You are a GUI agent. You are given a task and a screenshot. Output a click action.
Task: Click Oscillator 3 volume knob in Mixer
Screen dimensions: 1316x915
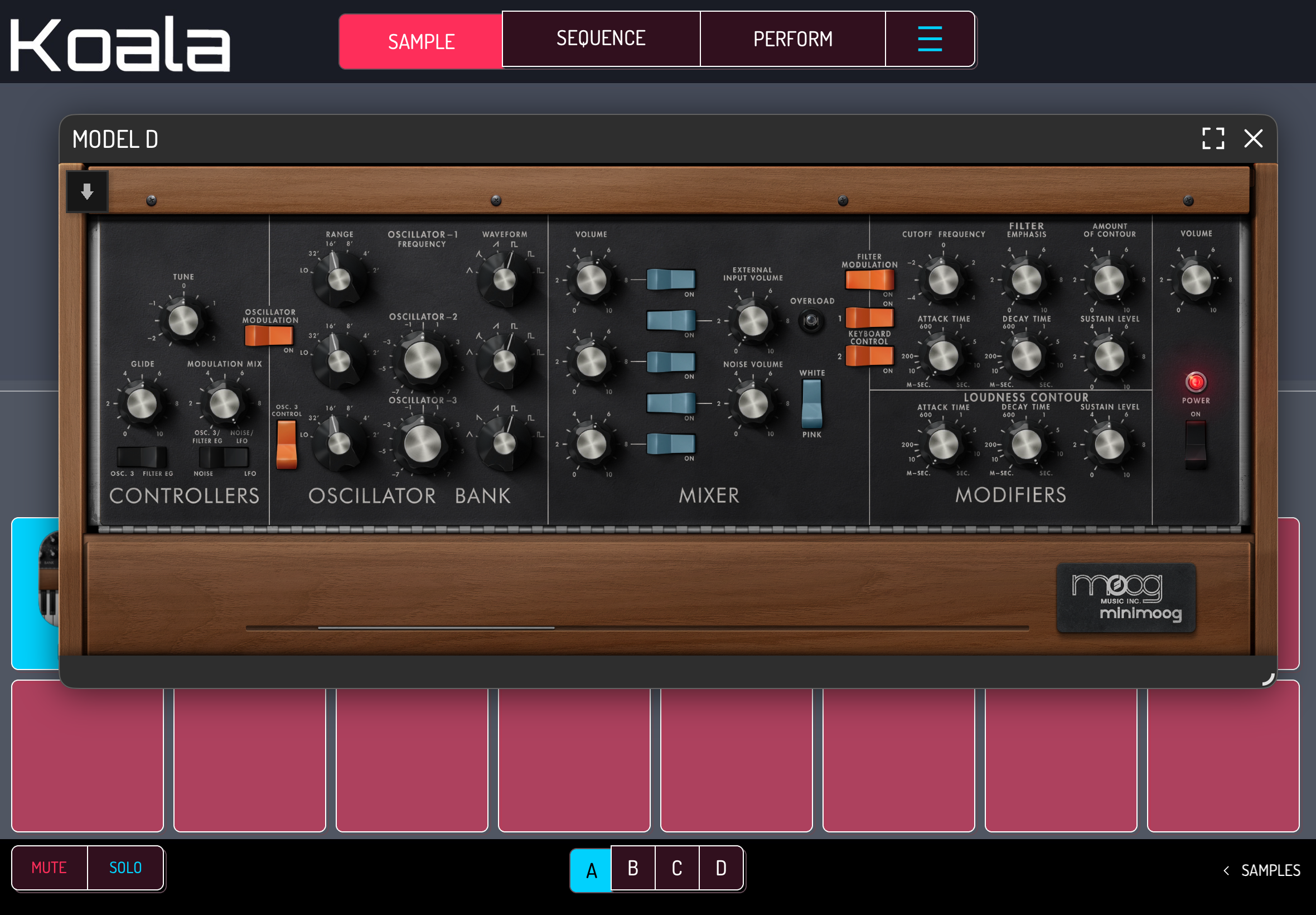pos(591,444)
